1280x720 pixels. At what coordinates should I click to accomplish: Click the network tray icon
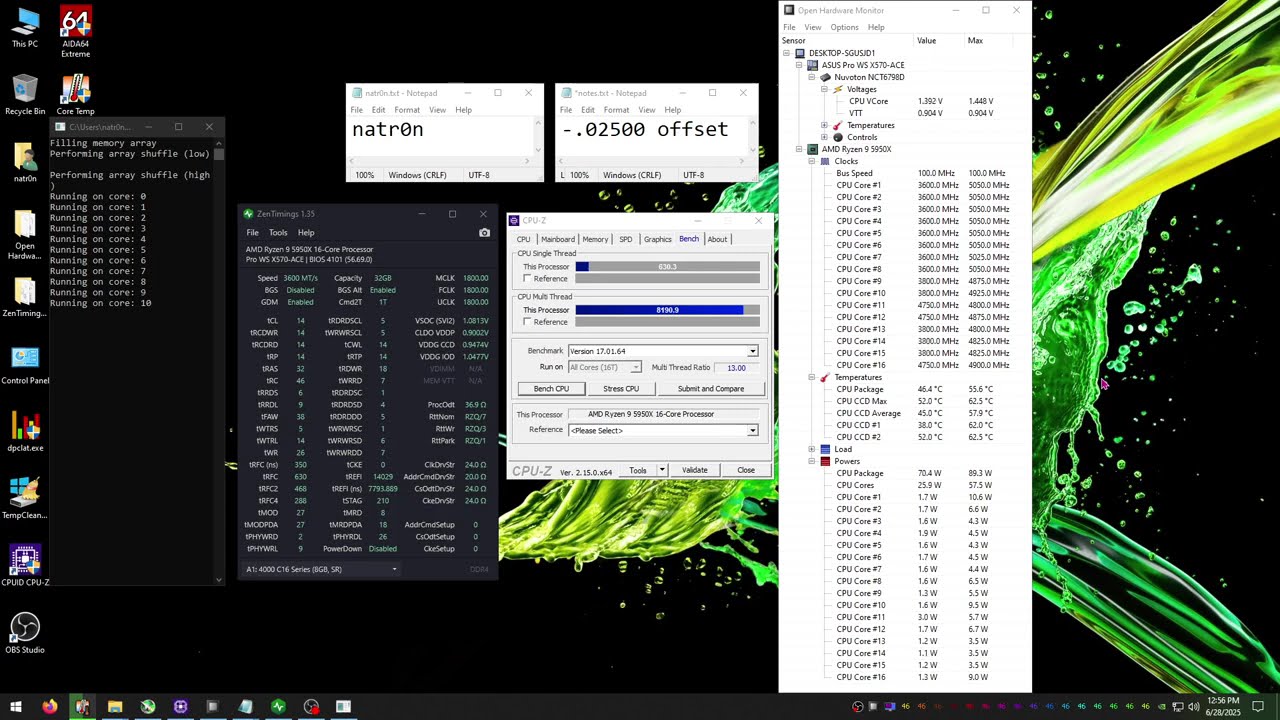click(x=1178, y=707)
